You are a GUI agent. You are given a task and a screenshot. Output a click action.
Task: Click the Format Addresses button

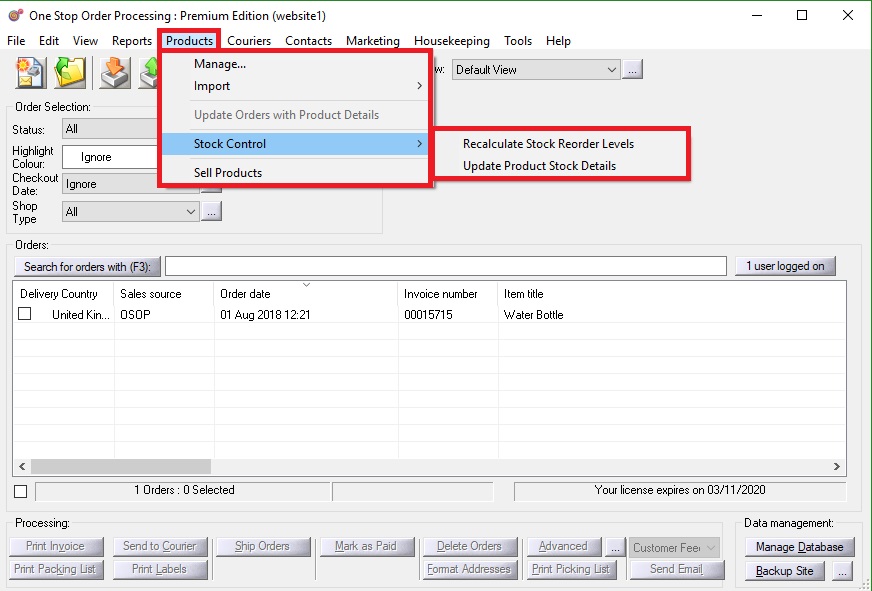470,569
